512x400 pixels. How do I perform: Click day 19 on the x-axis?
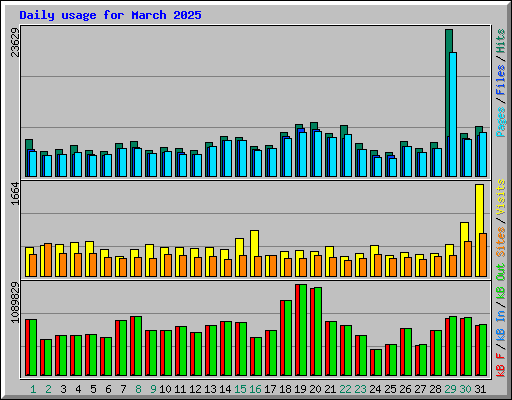(300, 389)
